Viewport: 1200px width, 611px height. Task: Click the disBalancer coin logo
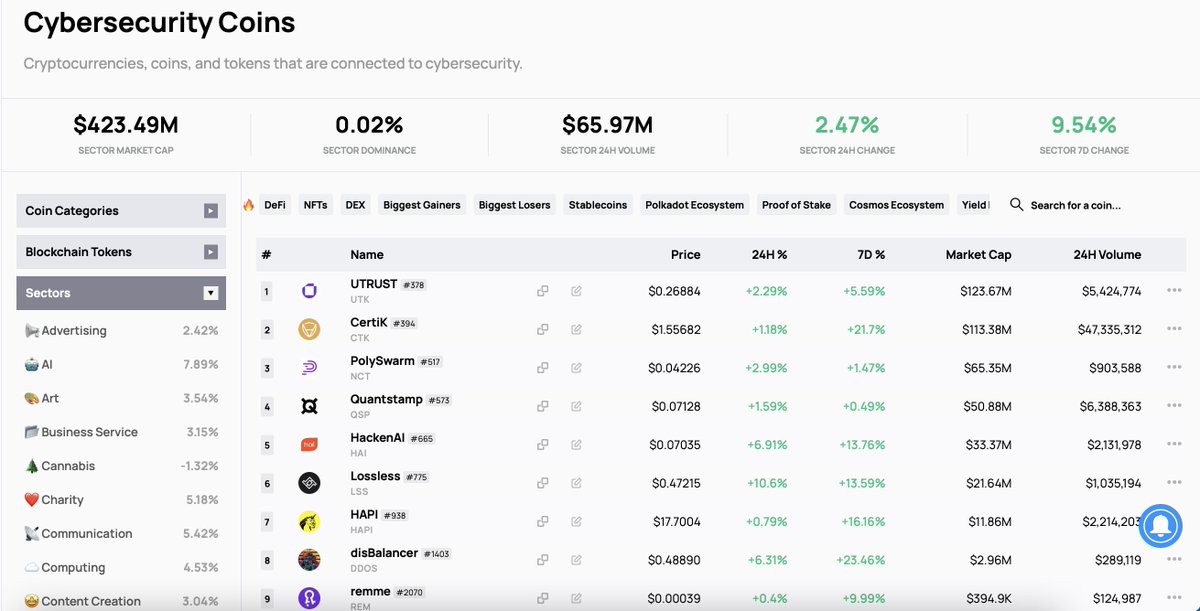pos(309,560)
